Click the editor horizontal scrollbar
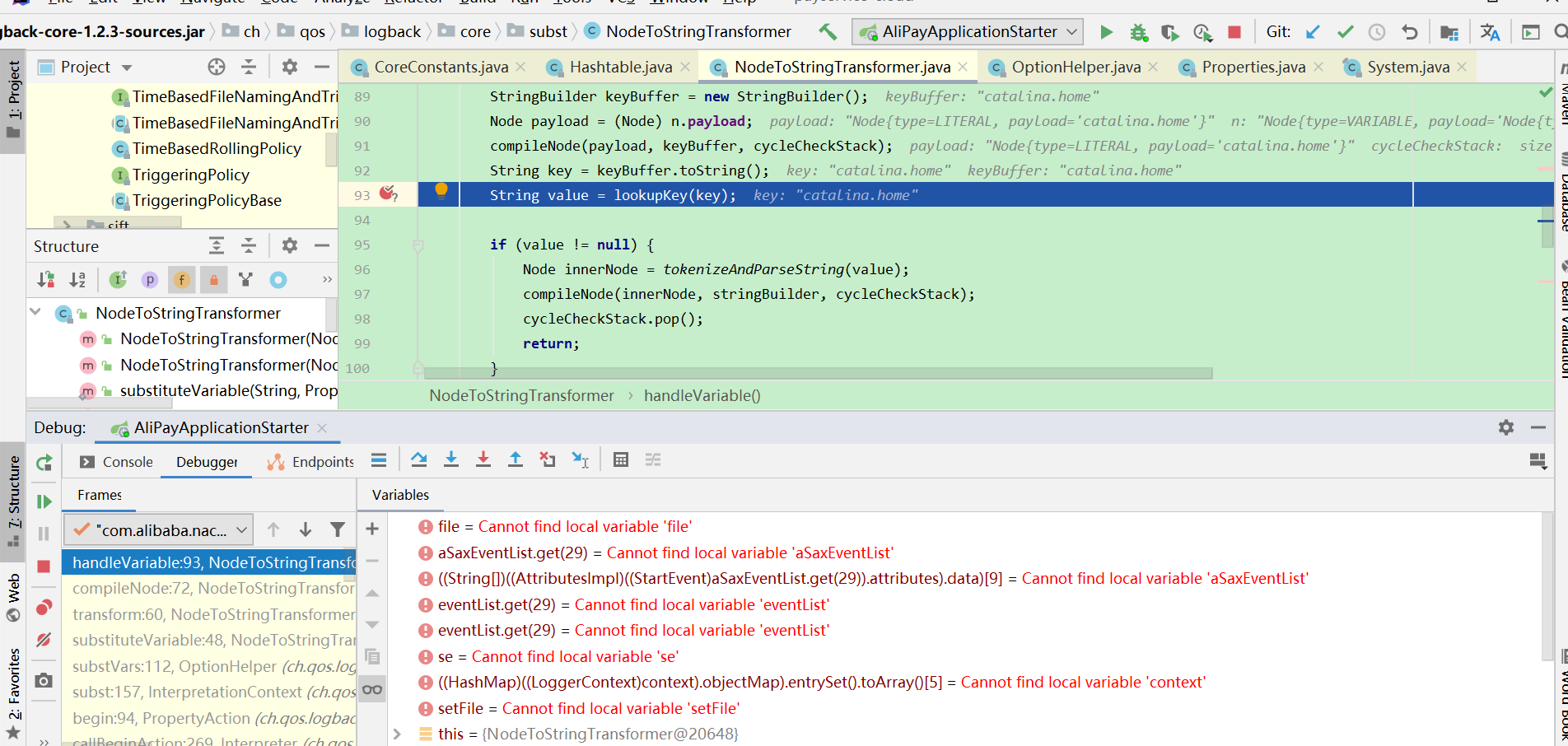Viewport: 1568px width, 746px height. click(817, 373)
